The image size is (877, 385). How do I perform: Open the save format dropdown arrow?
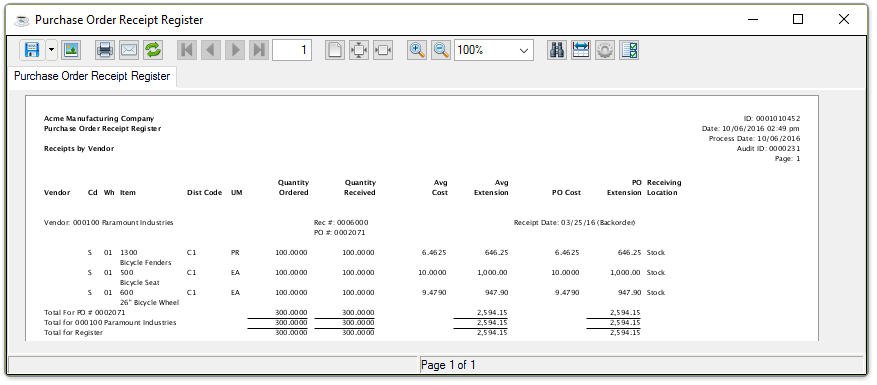pyautogui.click(x=51, y=50)
